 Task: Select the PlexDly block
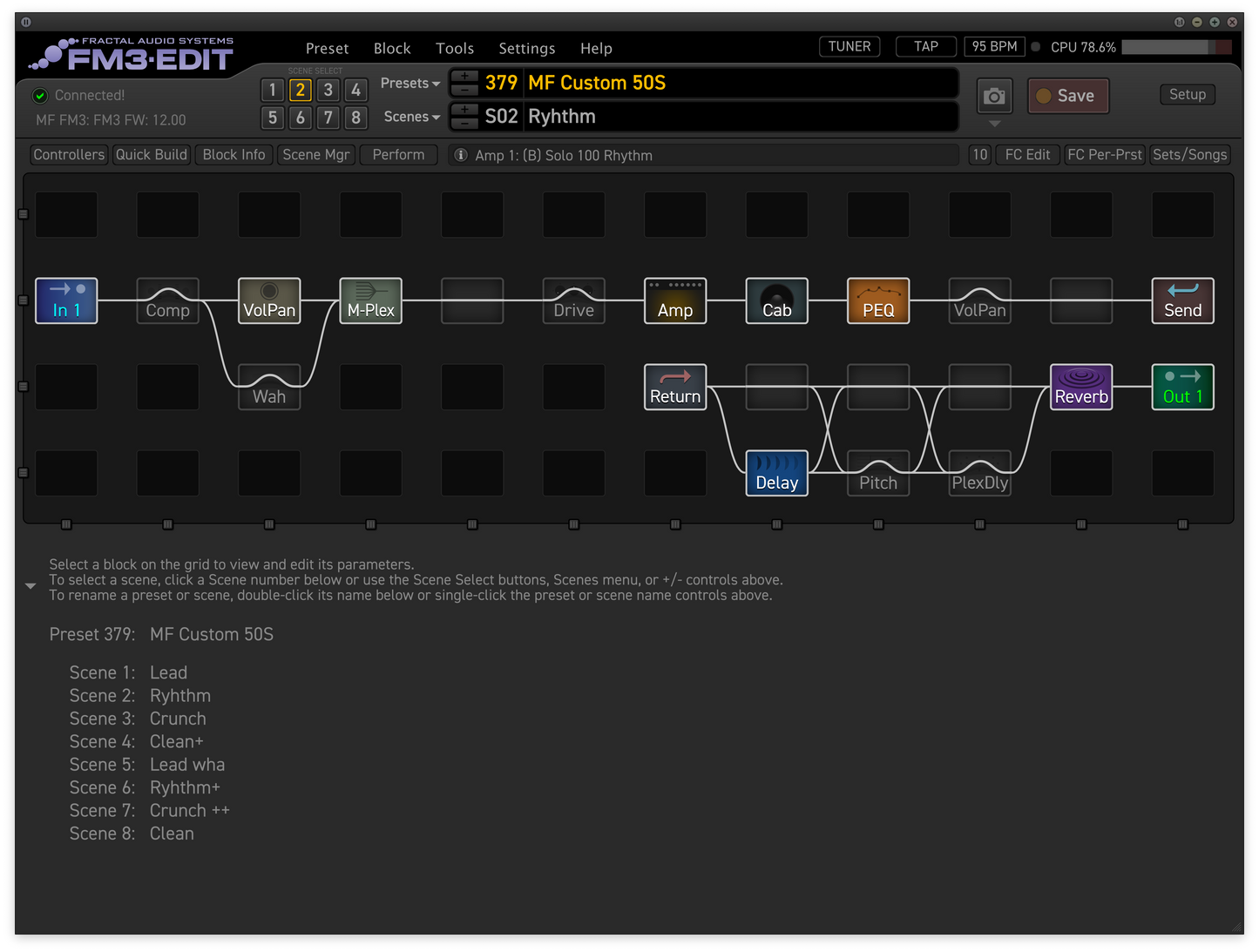click(980, 473)
